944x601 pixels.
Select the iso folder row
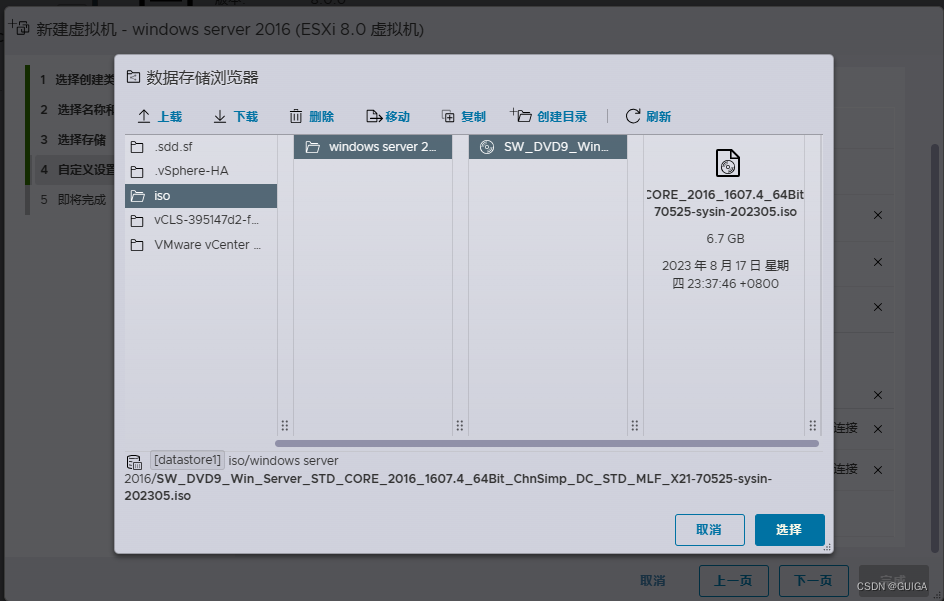coord(200,196)
